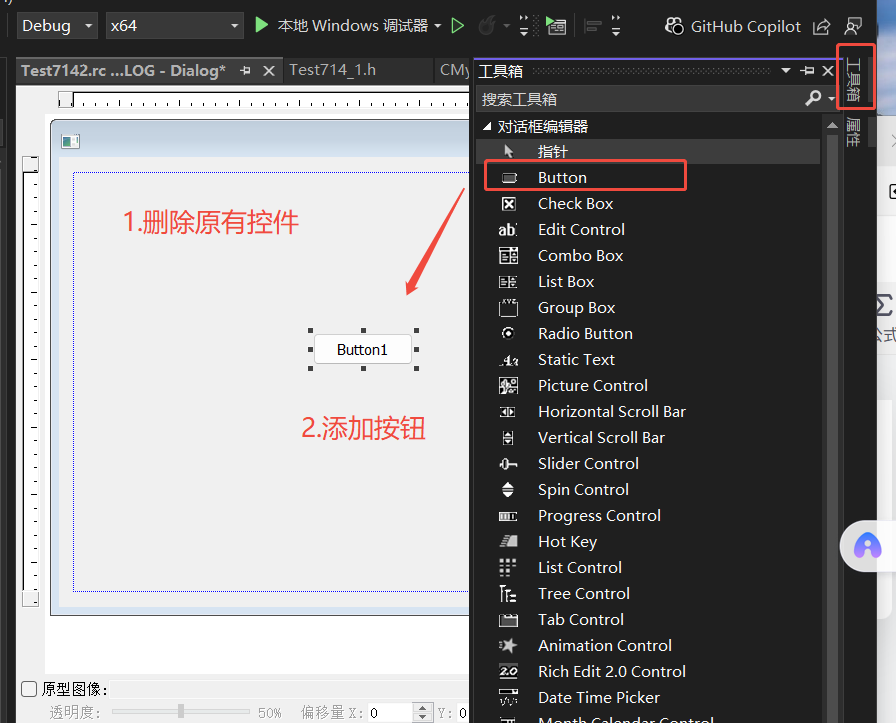
Task: Click the offset Y input field
Action: pos(462,713)
